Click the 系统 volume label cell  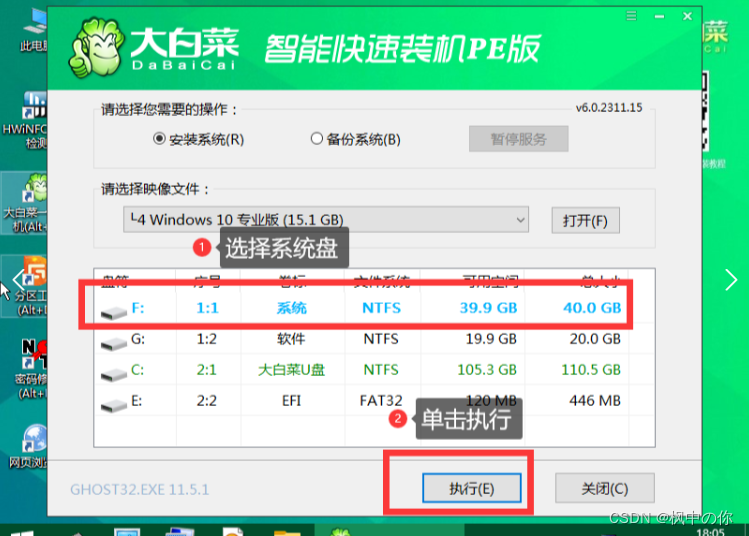[x=291, y=308]
